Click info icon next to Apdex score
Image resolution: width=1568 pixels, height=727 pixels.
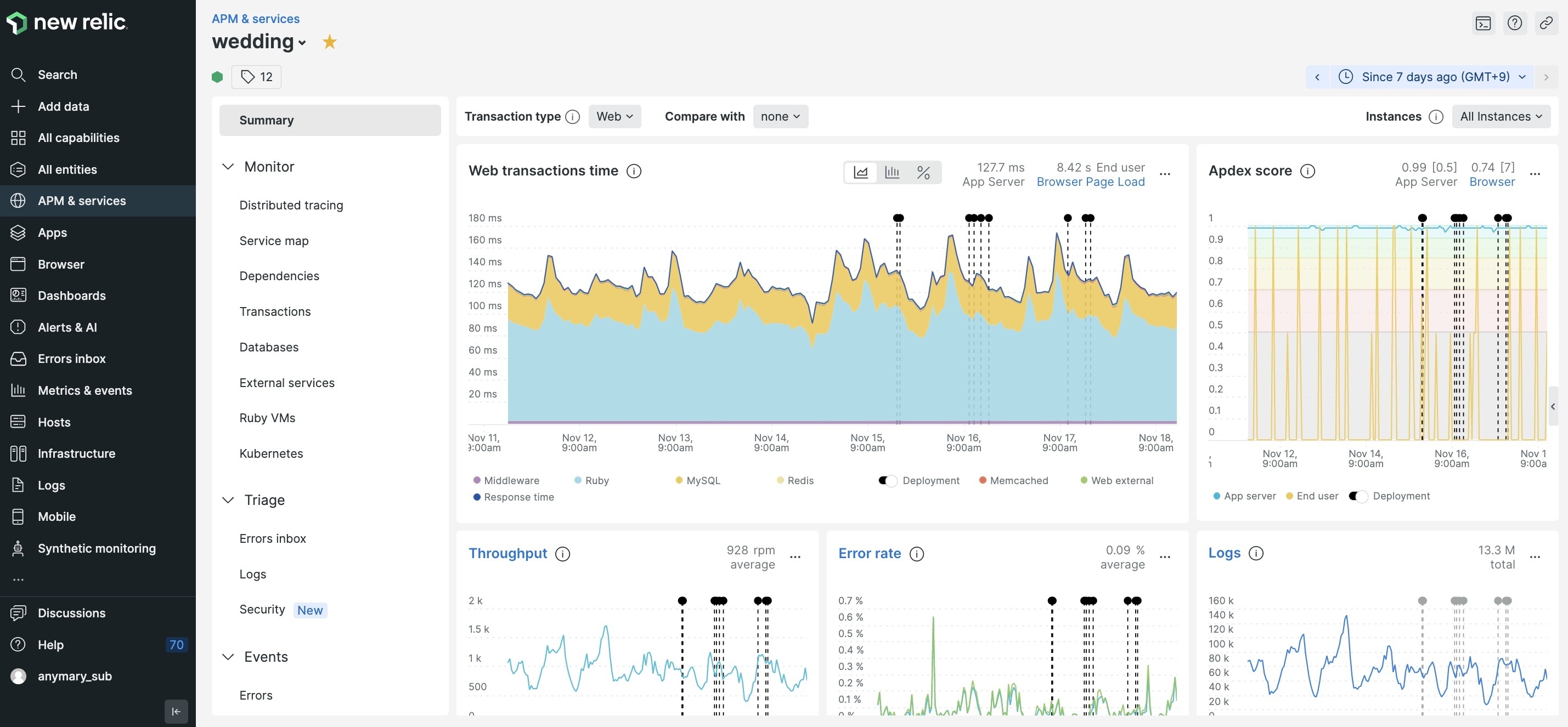coord(1307,172)
